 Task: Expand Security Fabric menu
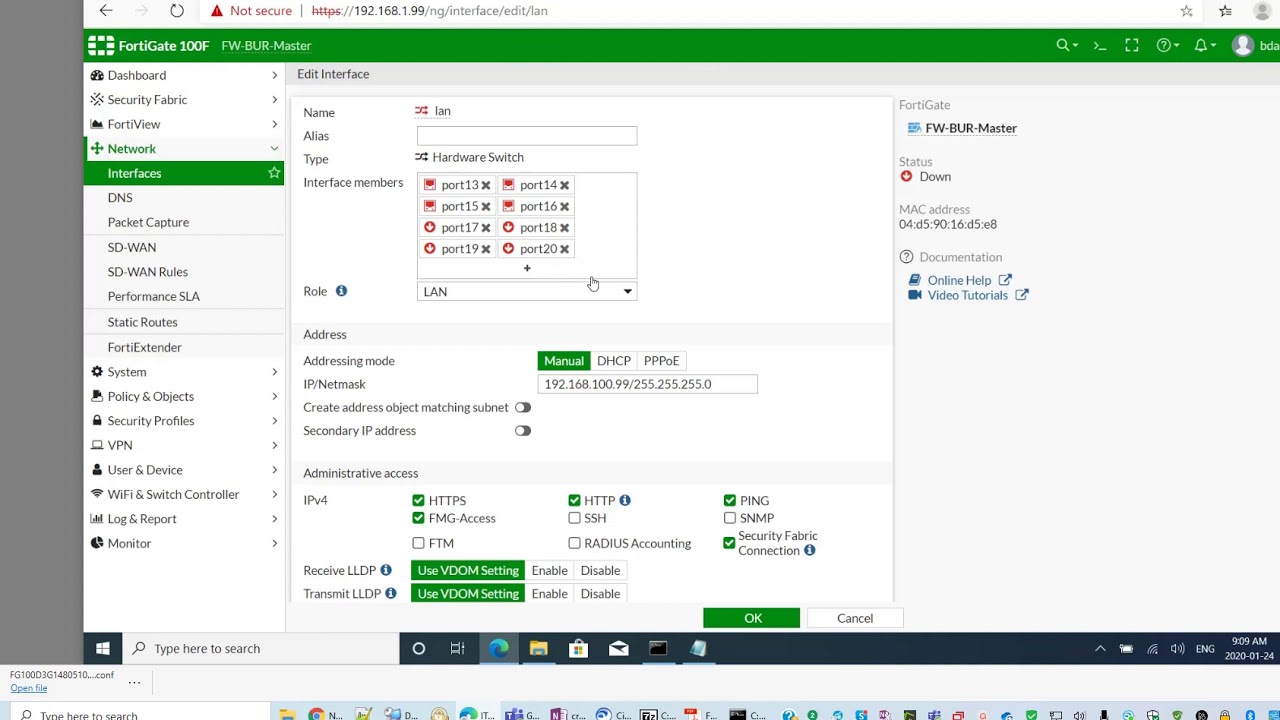pos(185,100)
